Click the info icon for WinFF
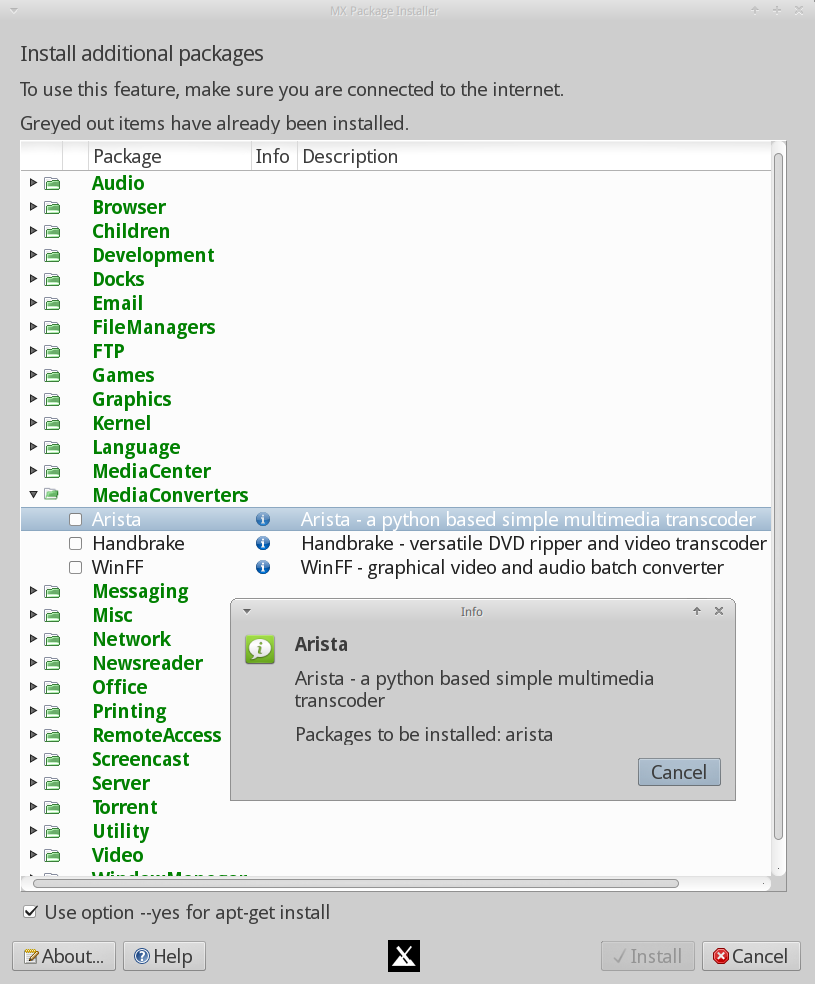 tap(263, 567)
